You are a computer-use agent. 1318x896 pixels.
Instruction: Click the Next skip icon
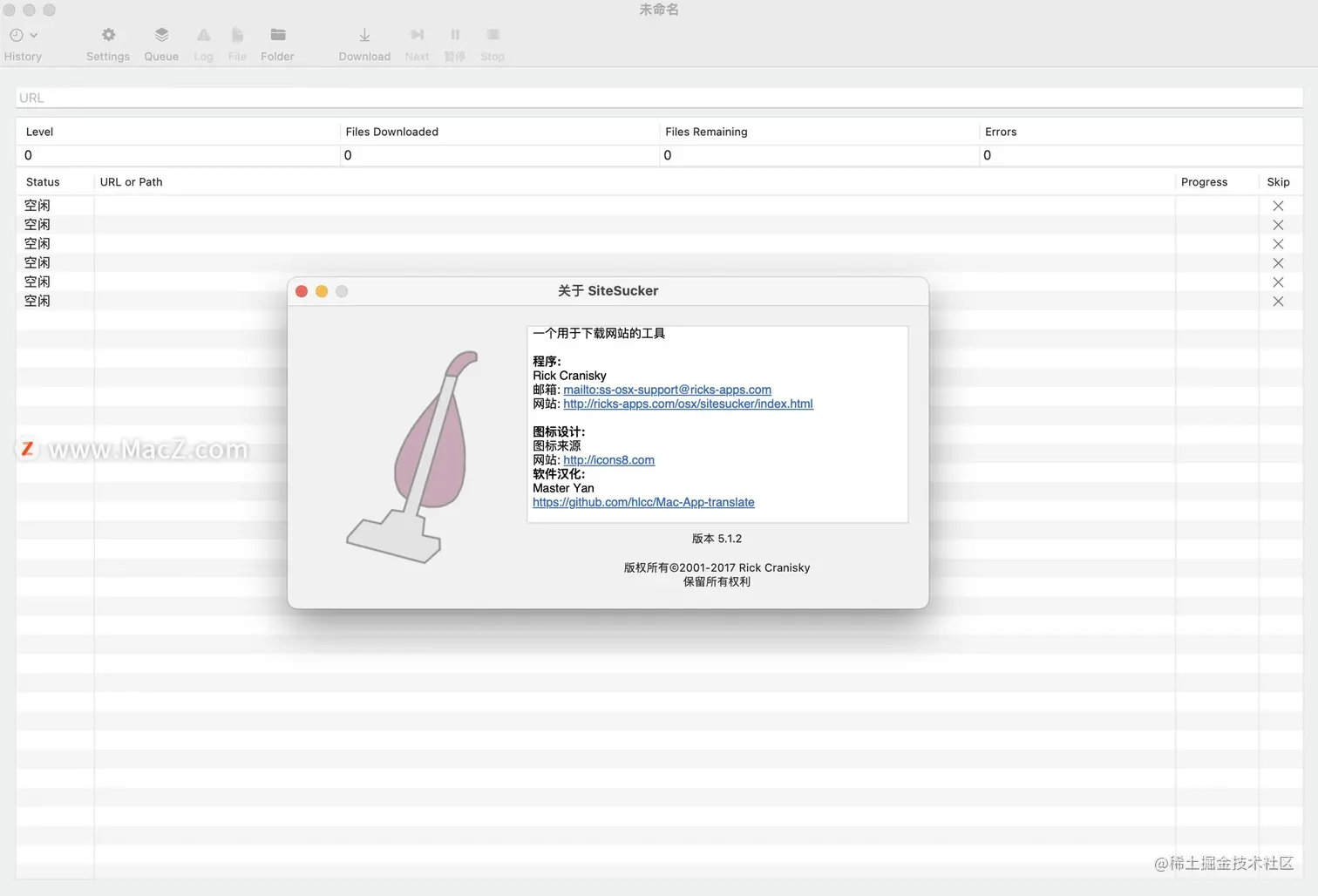(417, 35)
